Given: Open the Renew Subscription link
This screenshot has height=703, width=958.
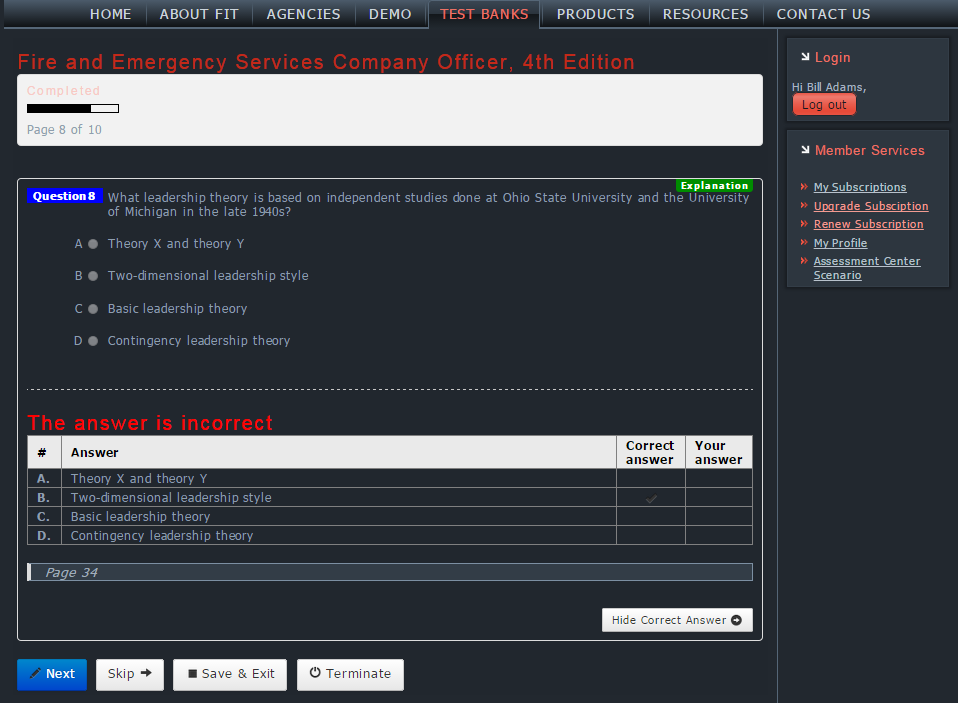Looking at the screenshot, I should point(868,224).
